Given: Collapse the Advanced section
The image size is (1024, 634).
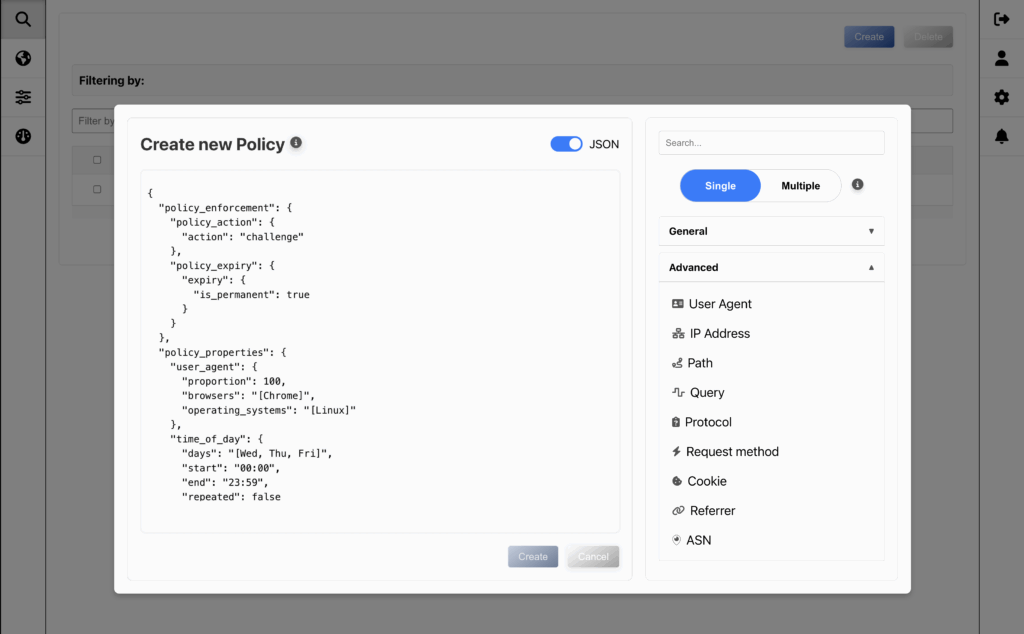Looking at the screenshot, I should click(x=771, y=268).
